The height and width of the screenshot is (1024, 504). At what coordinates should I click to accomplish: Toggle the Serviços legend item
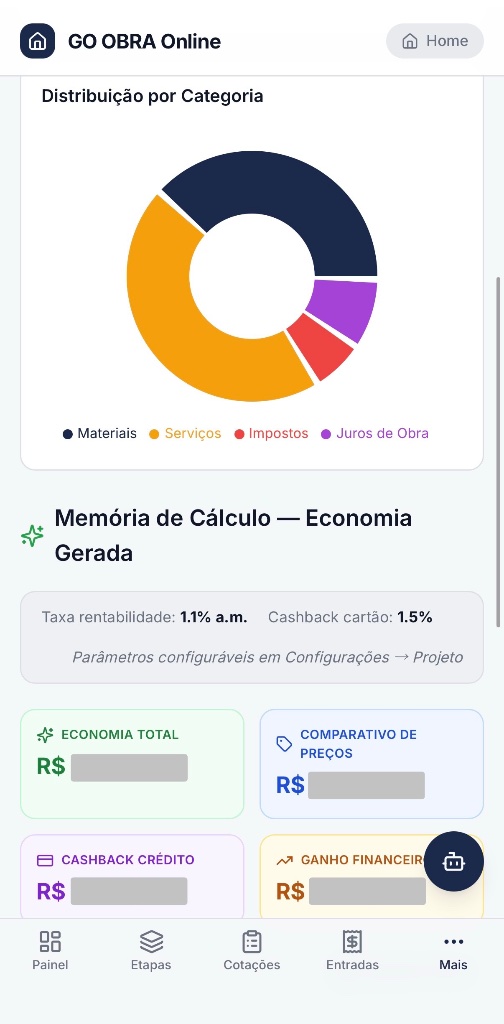click(185, 434)
